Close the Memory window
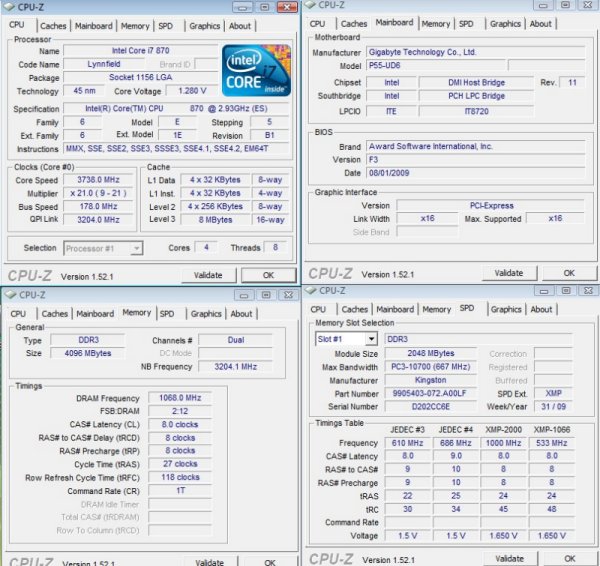 point(289,295)
